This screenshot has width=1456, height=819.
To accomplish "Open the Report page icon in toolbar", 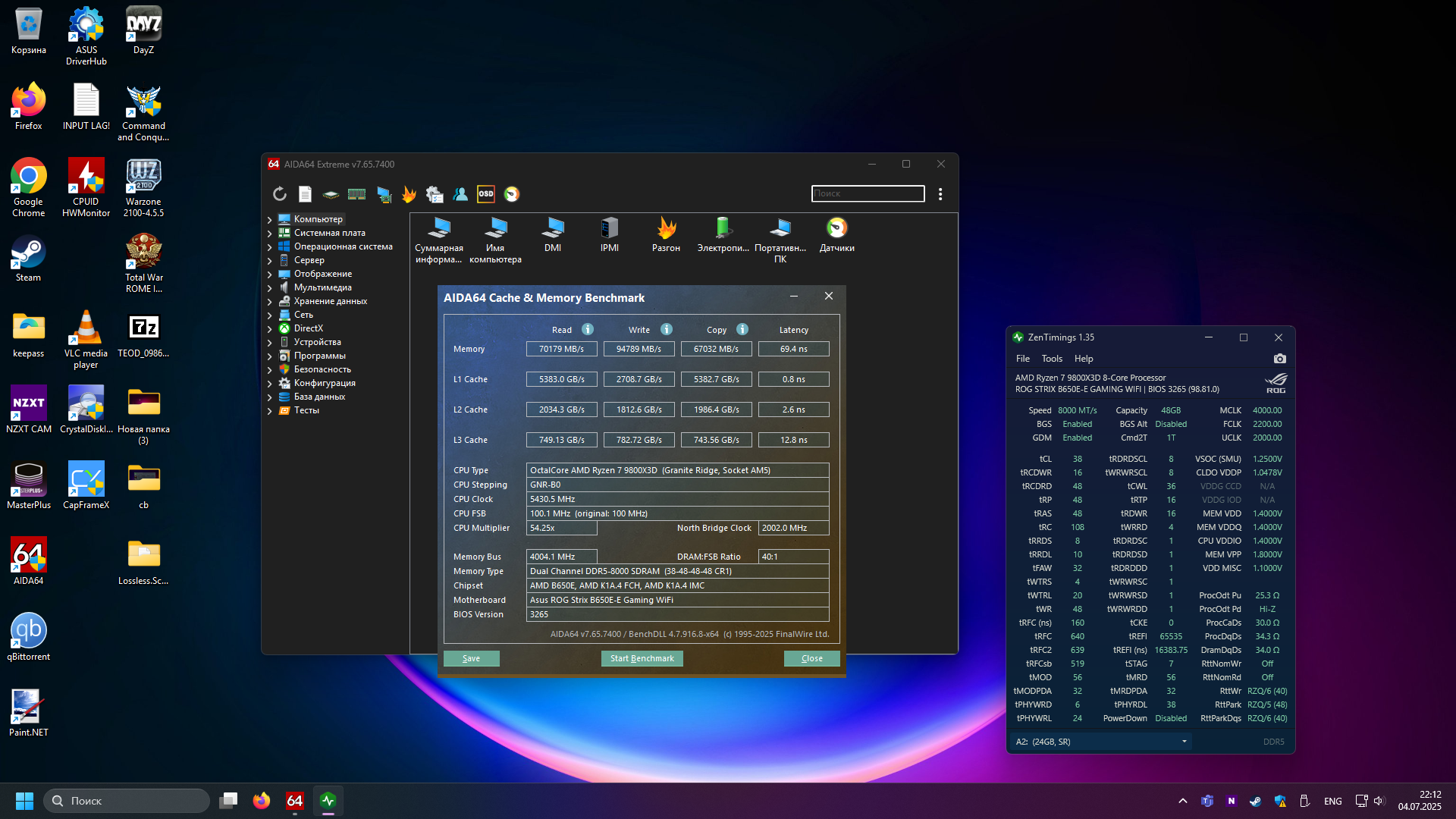I will click(x=305, y=194).
